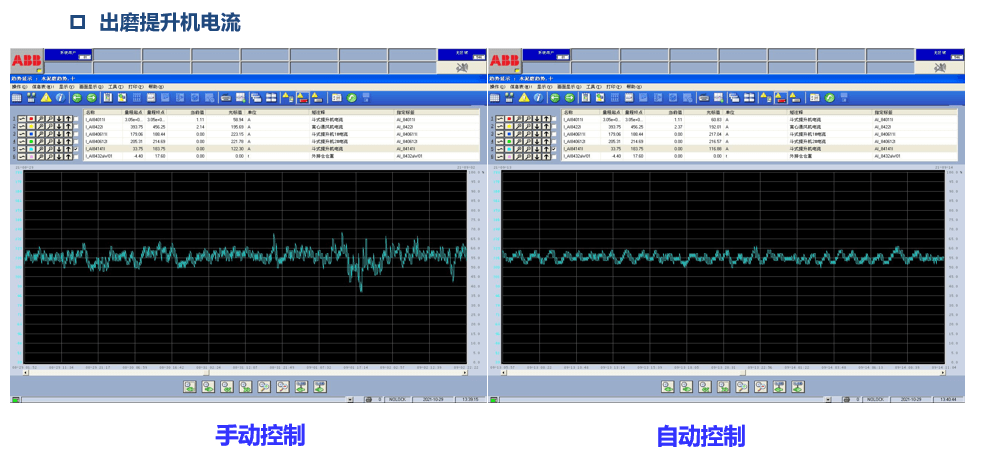The image size is (986, 476).
Task: Click red color swatch of trace 1, manual-control window
Action: (32, 119)
